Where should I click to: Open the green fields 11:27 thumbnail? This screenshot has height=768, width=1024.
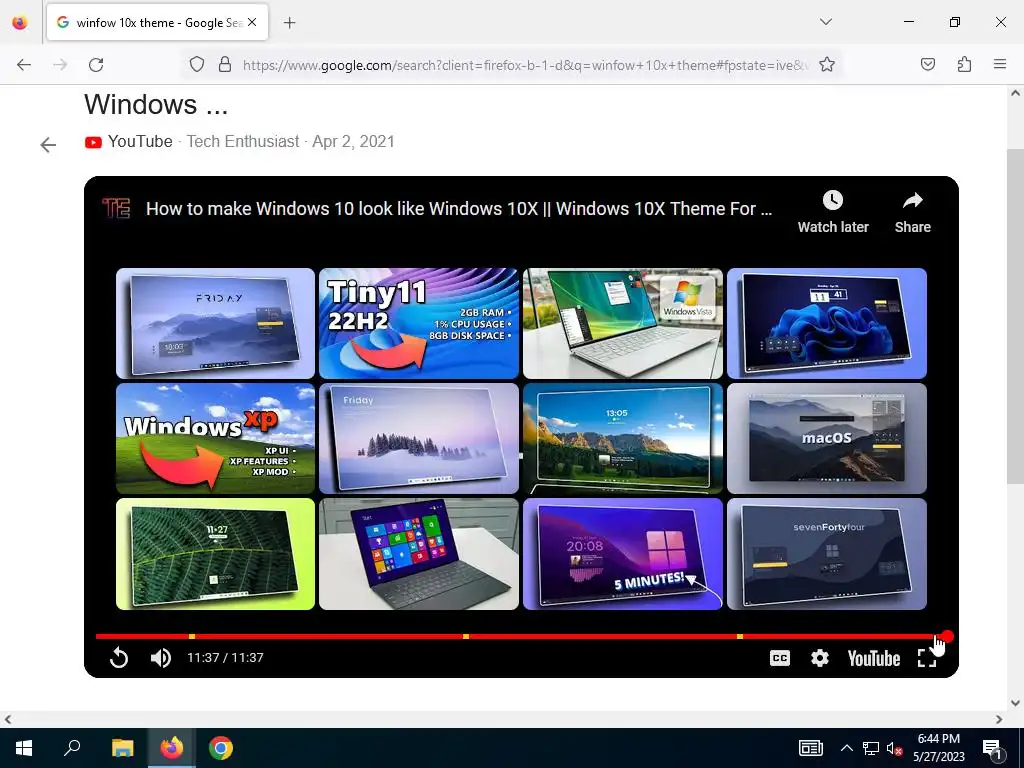(216, 554)
